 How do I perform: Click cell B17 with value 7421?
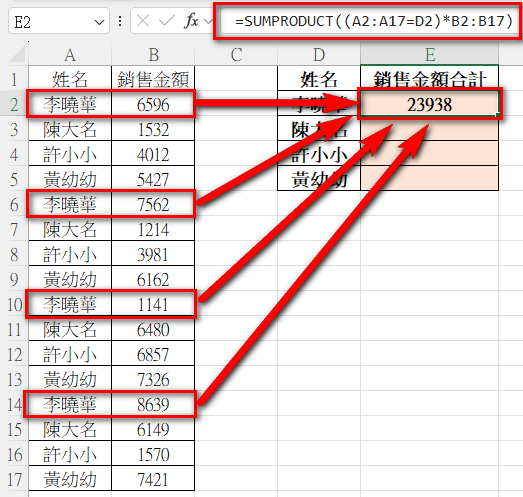pos(153,479)
